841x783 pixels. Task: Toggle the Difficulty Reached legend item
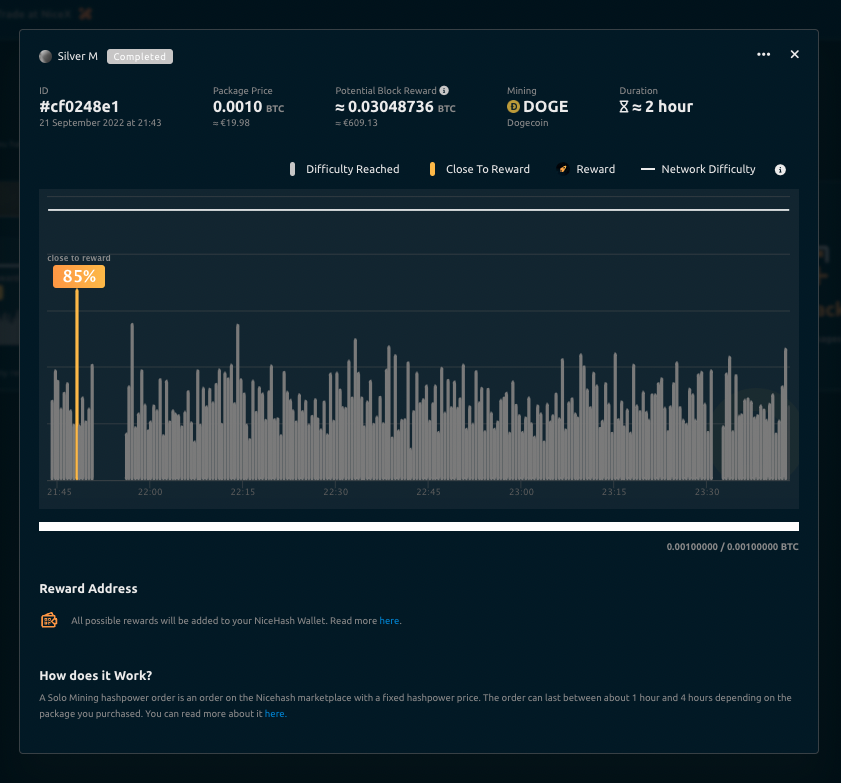(345, 170)
